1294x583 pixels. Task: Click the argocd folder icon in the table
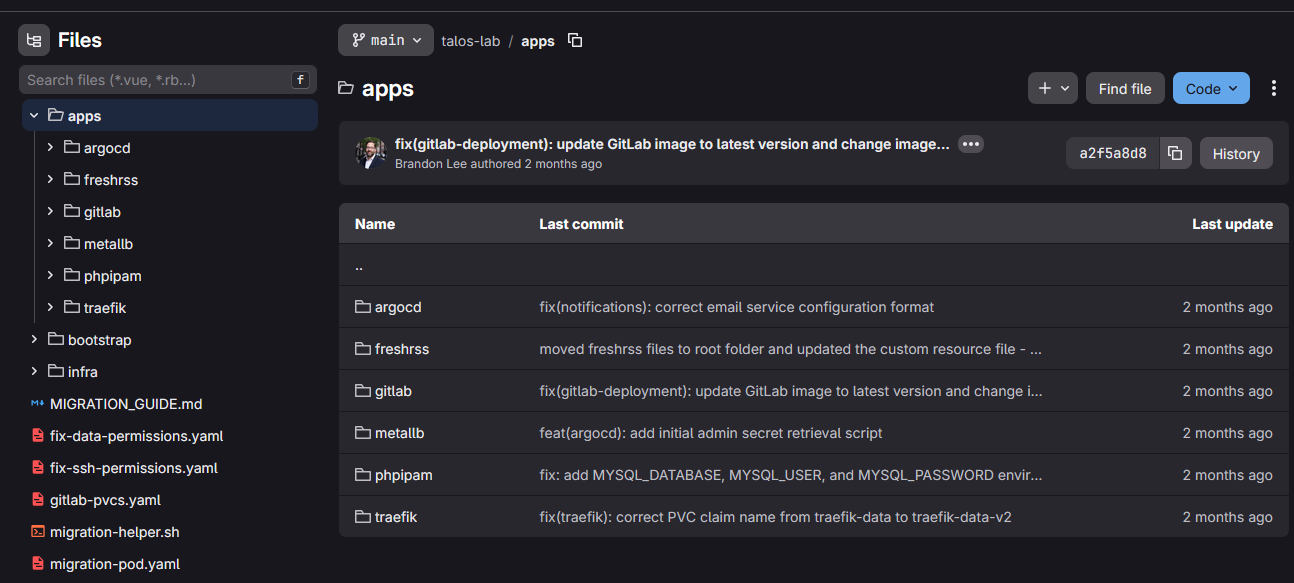tap(363, 307)
